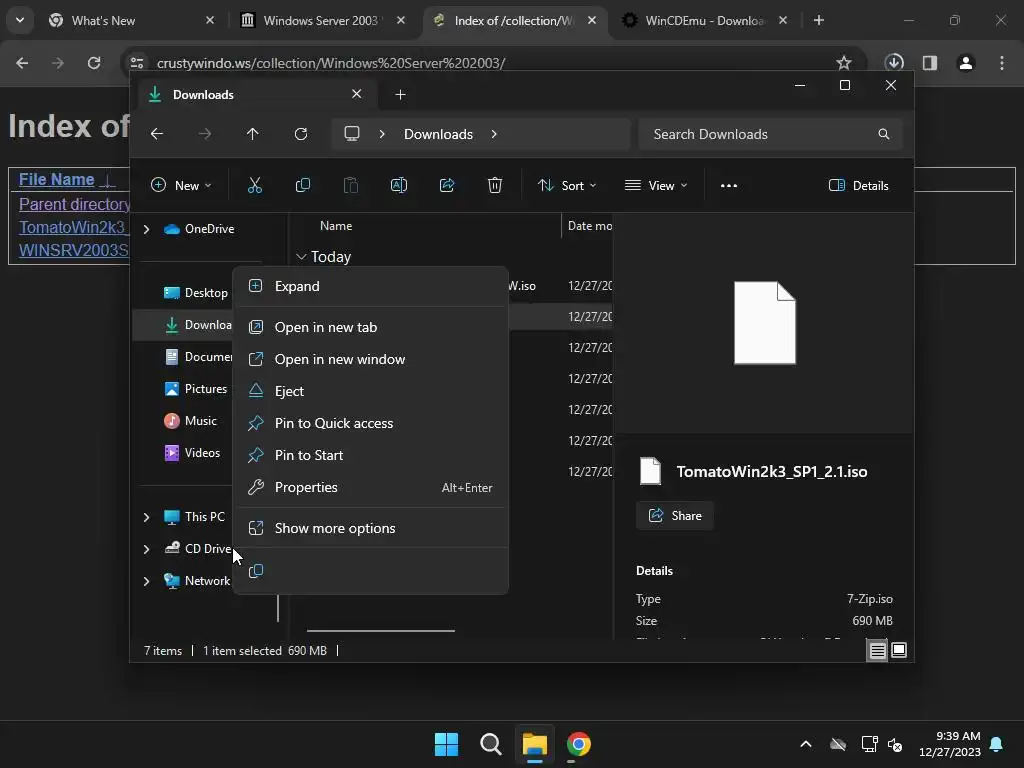Click TomatoWin2k3 link in Chrome page
This screenshot has width=1024, height=768.
[x=73, y=227]
